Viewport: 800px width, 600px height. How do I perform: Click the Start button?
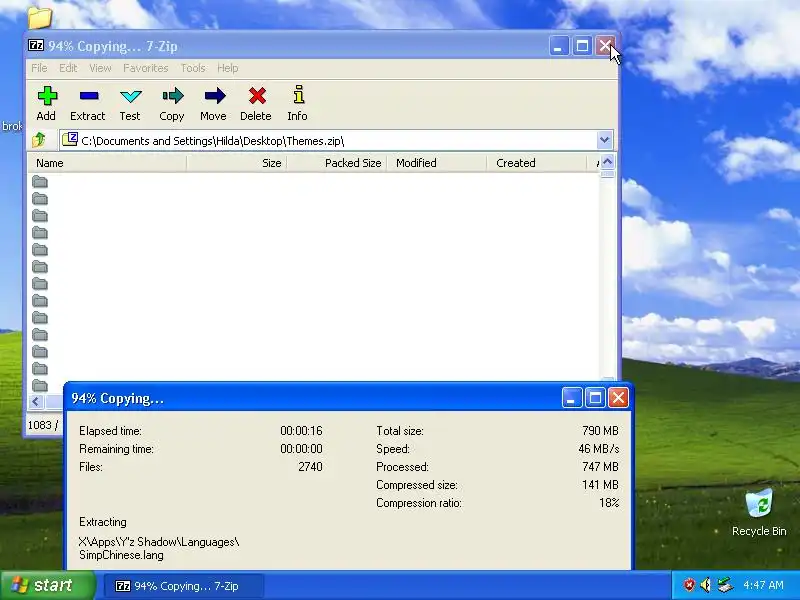pos(47,585)
